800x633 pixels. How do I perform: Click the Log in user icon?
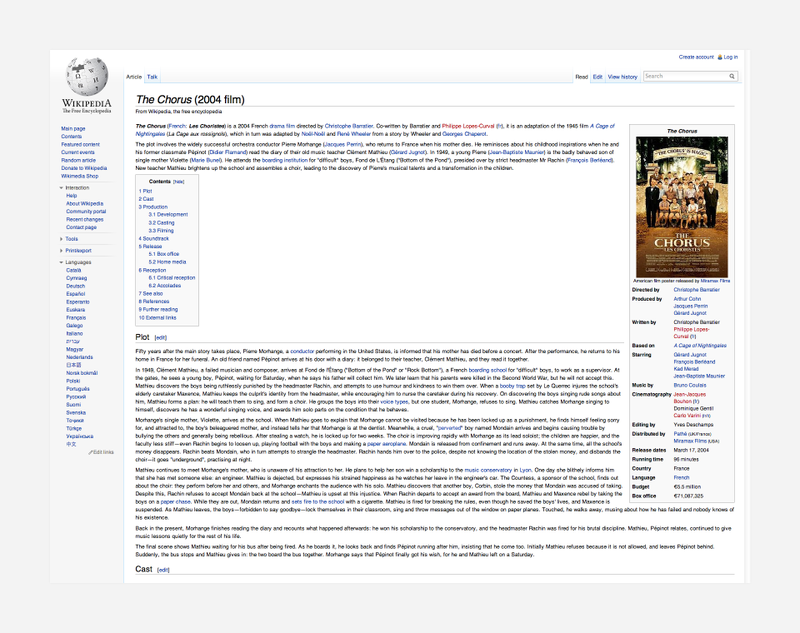(x=720, y=57)
